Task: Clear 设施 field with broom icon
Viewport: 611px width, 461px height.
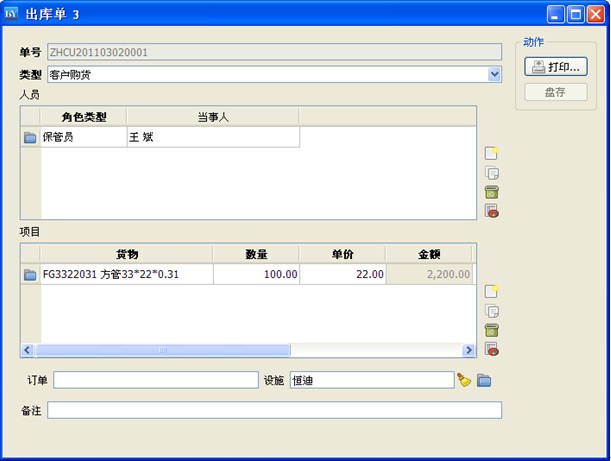Action: (464, 380)
